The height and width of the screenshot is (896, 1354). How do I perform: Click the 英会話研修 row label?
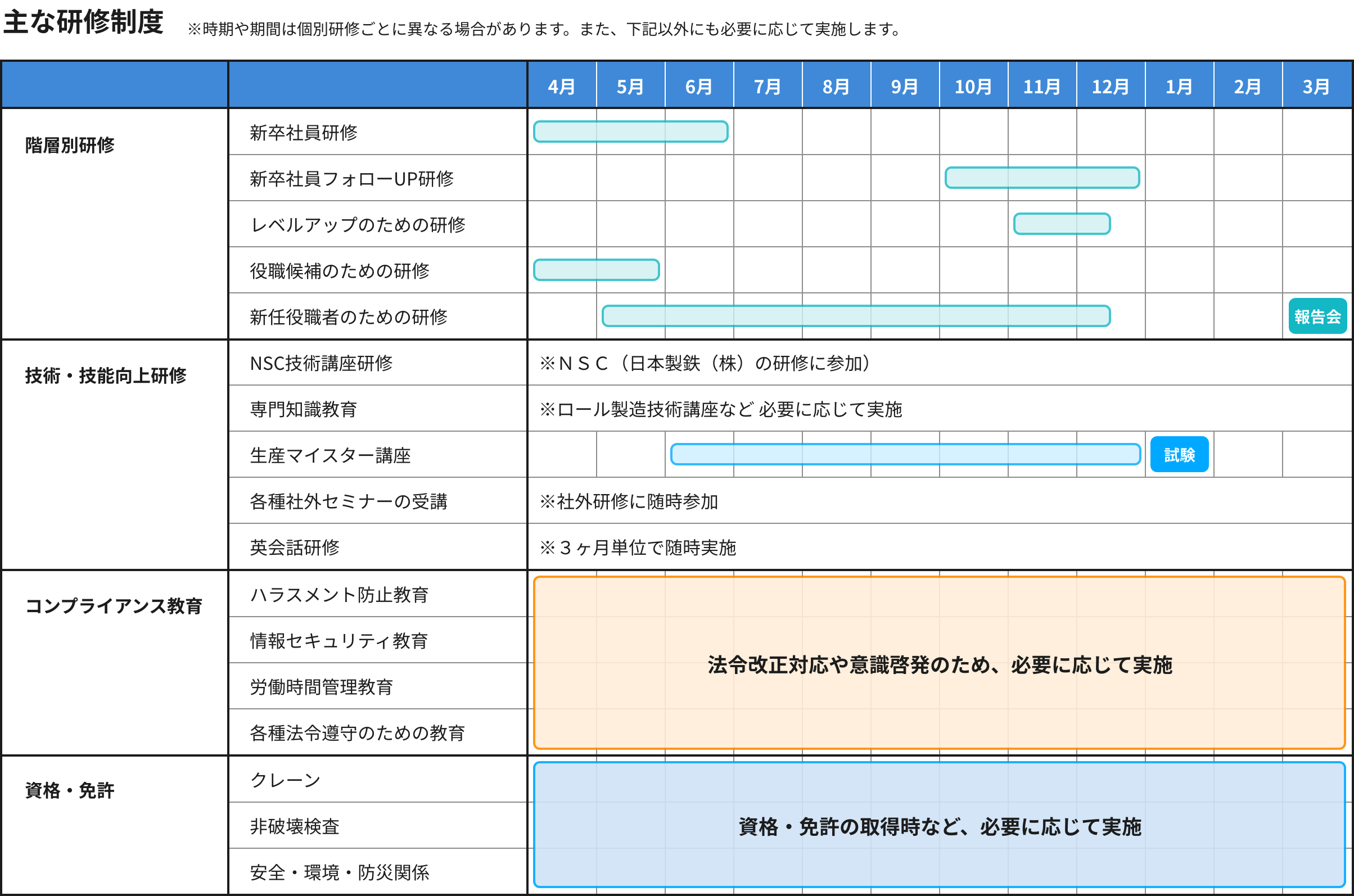point(294,547)
